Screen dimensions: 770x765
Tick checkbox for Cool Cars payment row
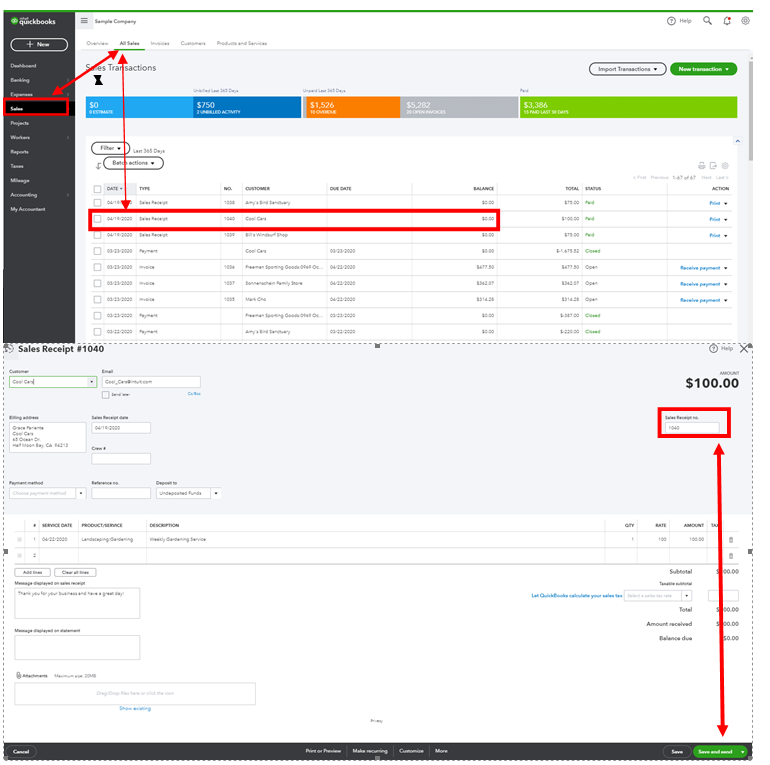pos(97,251)
